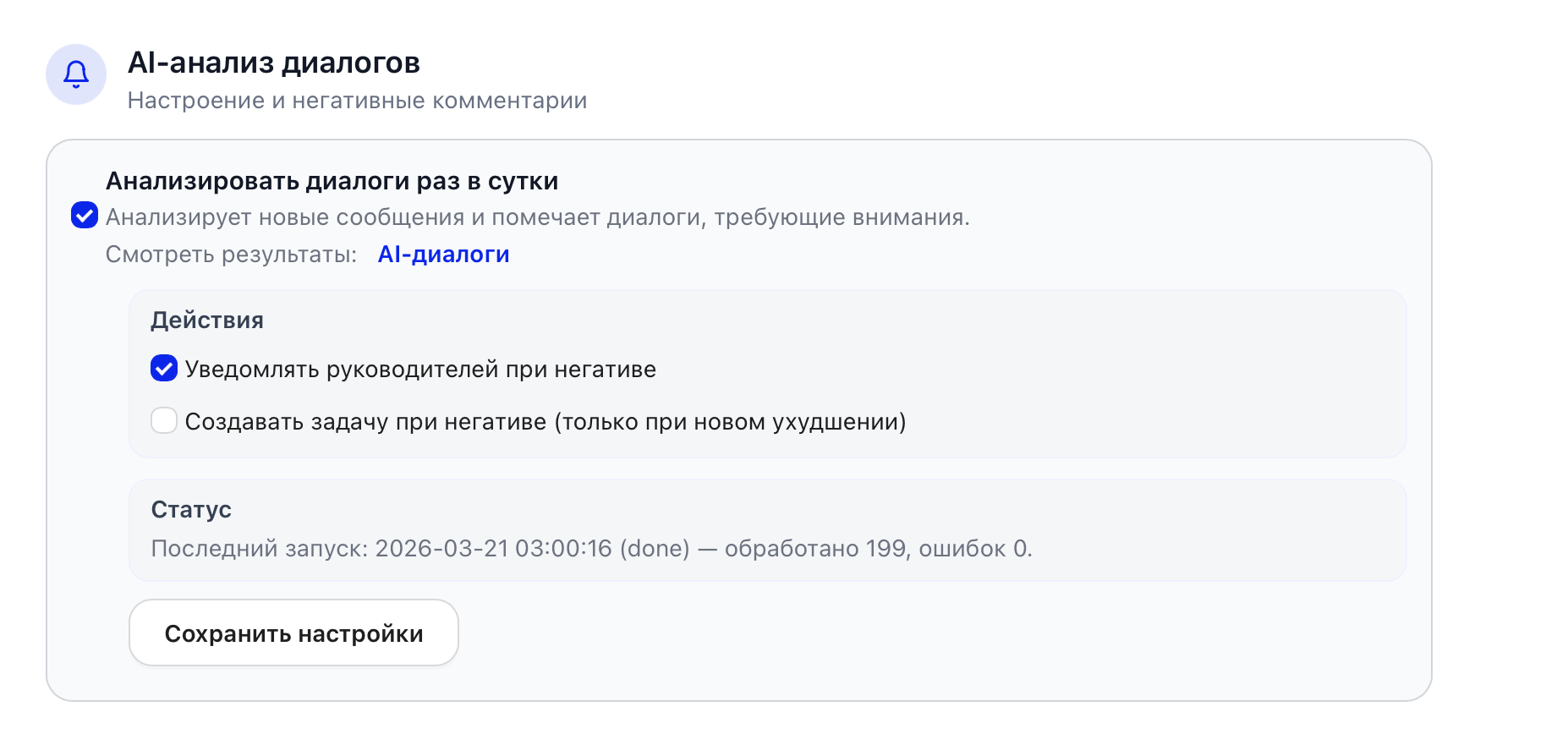
Task: Click the Анализировать диалоги раз в сутки heading
Action: coord(332,181)
